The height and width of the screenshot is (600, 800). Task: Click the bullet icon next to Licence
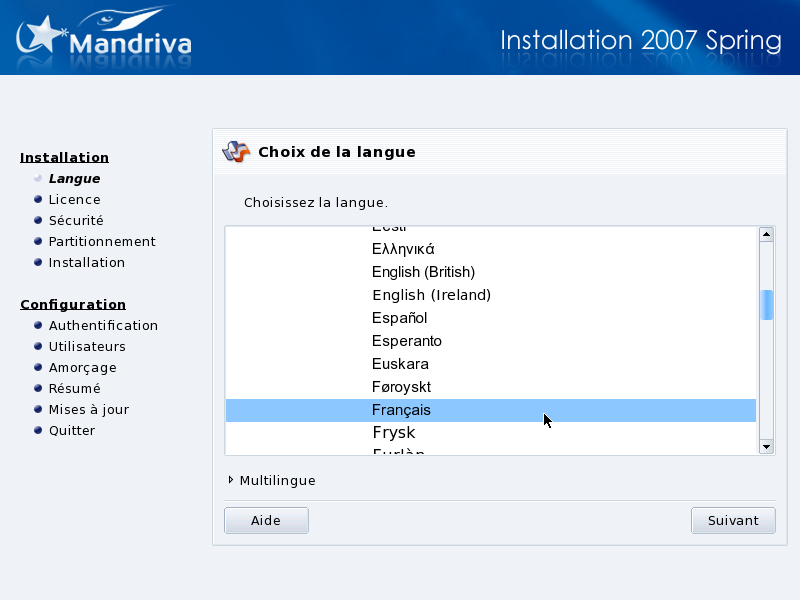[38, 199]
